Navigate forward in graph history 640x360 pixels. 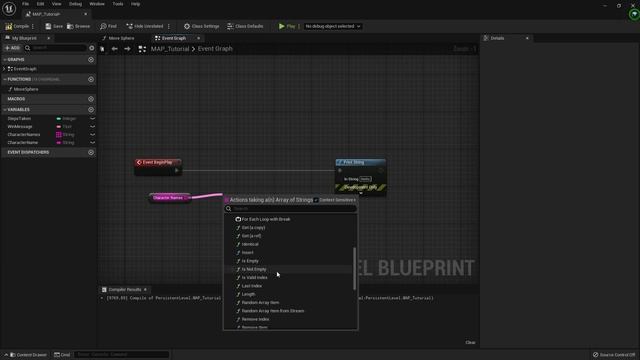click(127, 49)
